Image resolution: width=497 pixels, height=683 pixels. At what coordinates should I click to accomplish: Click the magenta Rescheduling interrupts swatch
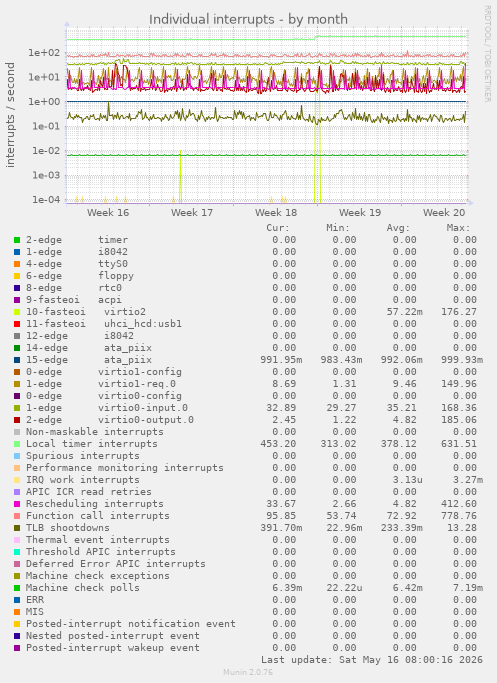pyautogui.click(x=17, y=504)
